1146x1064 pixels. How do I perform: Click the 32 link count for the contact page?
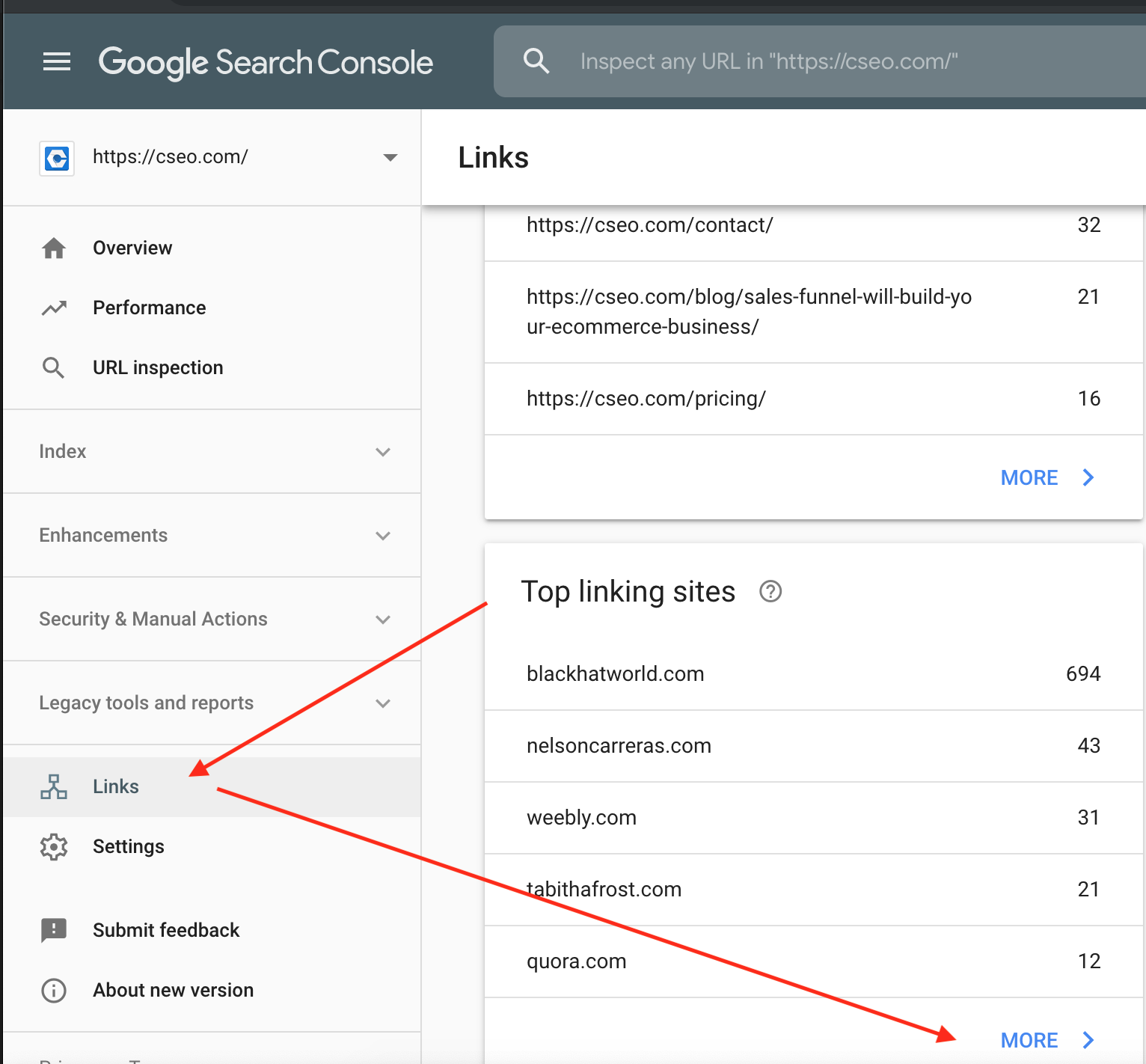[1089, 225]
